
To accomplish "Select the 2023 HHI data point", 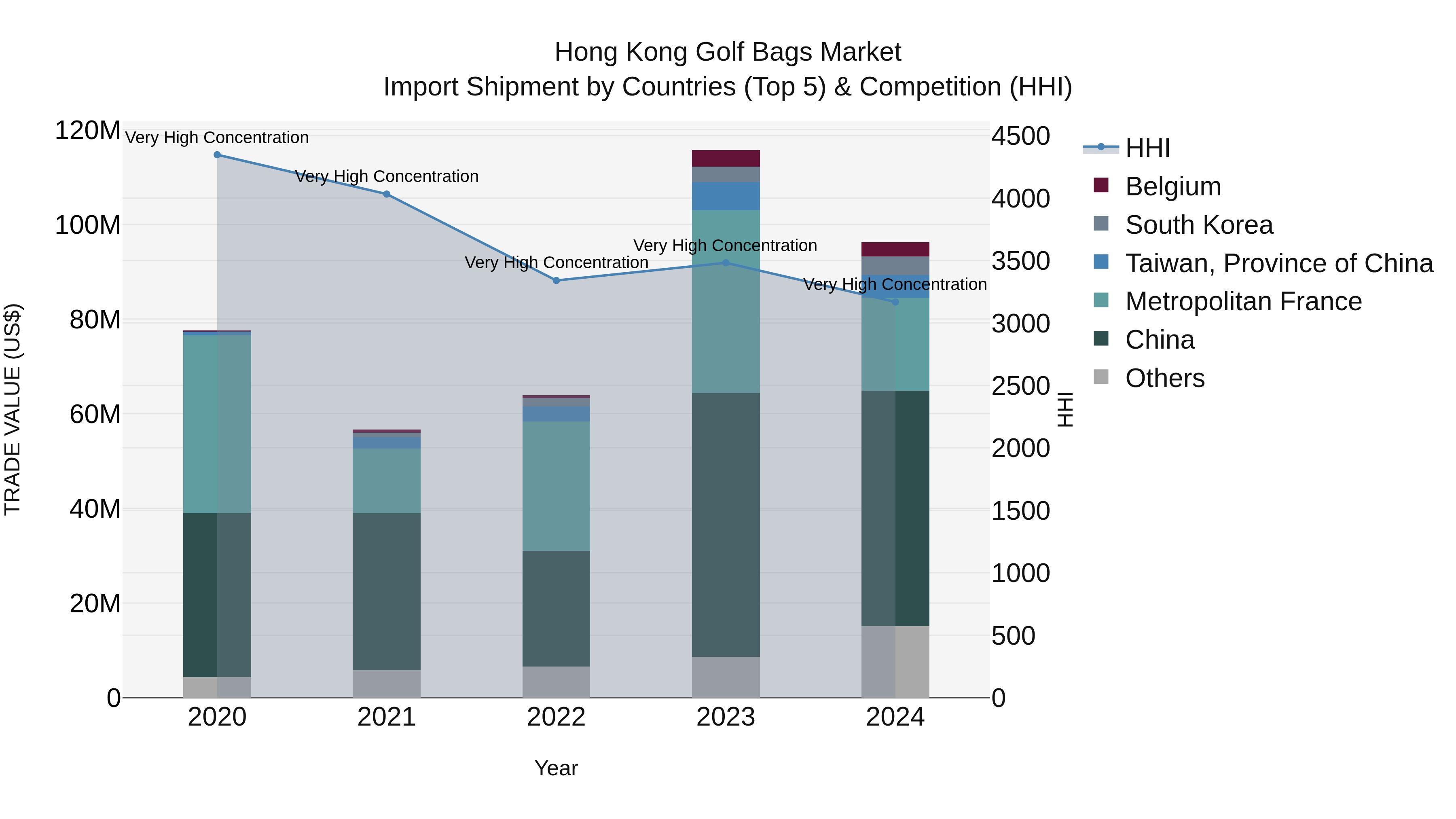I will click(726, 263).
